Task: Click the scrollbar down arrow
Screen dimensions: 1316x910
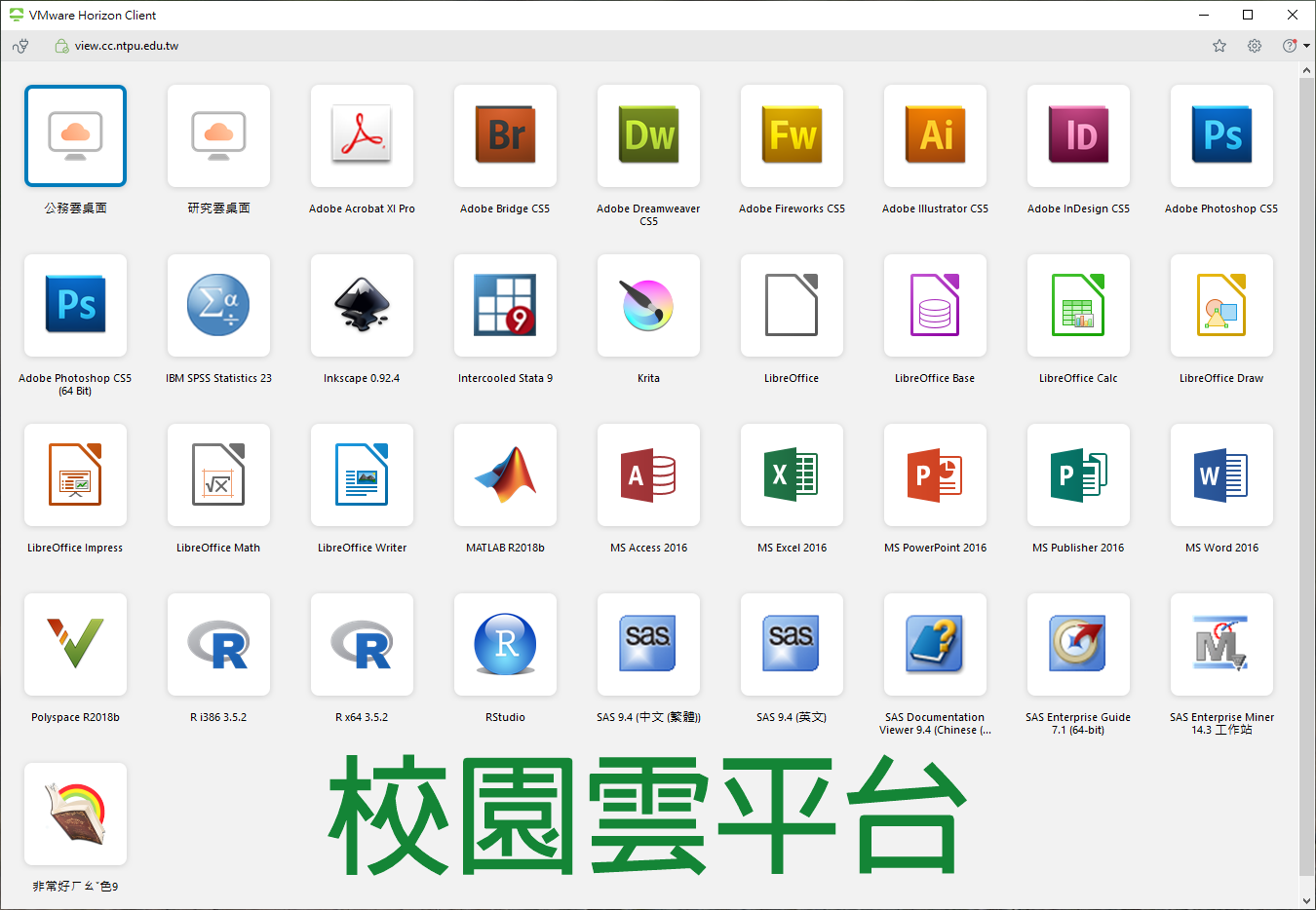Action: point(1307,901)
